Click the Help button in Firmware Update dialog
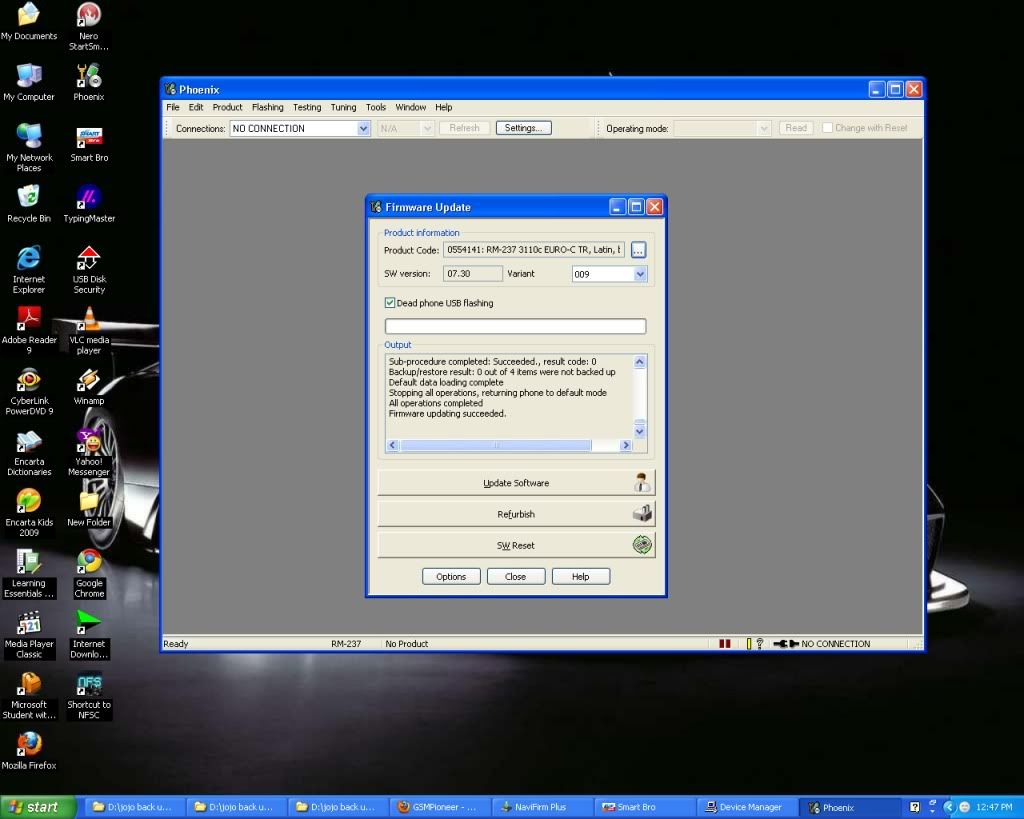Image resolution: width=1024 pixels, height=819 pixels. click(581, 577)
